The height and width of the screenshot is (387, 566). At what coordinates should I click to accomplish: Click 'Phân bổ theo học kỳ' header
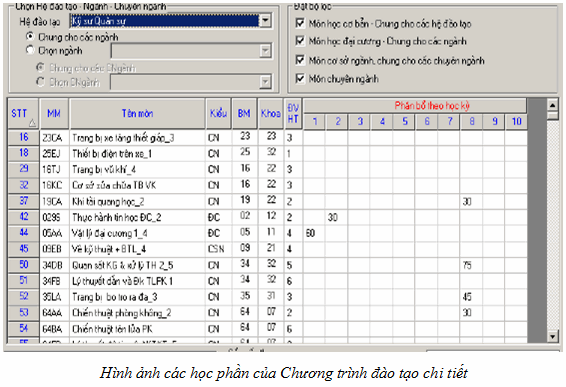(x=414, y=106)
